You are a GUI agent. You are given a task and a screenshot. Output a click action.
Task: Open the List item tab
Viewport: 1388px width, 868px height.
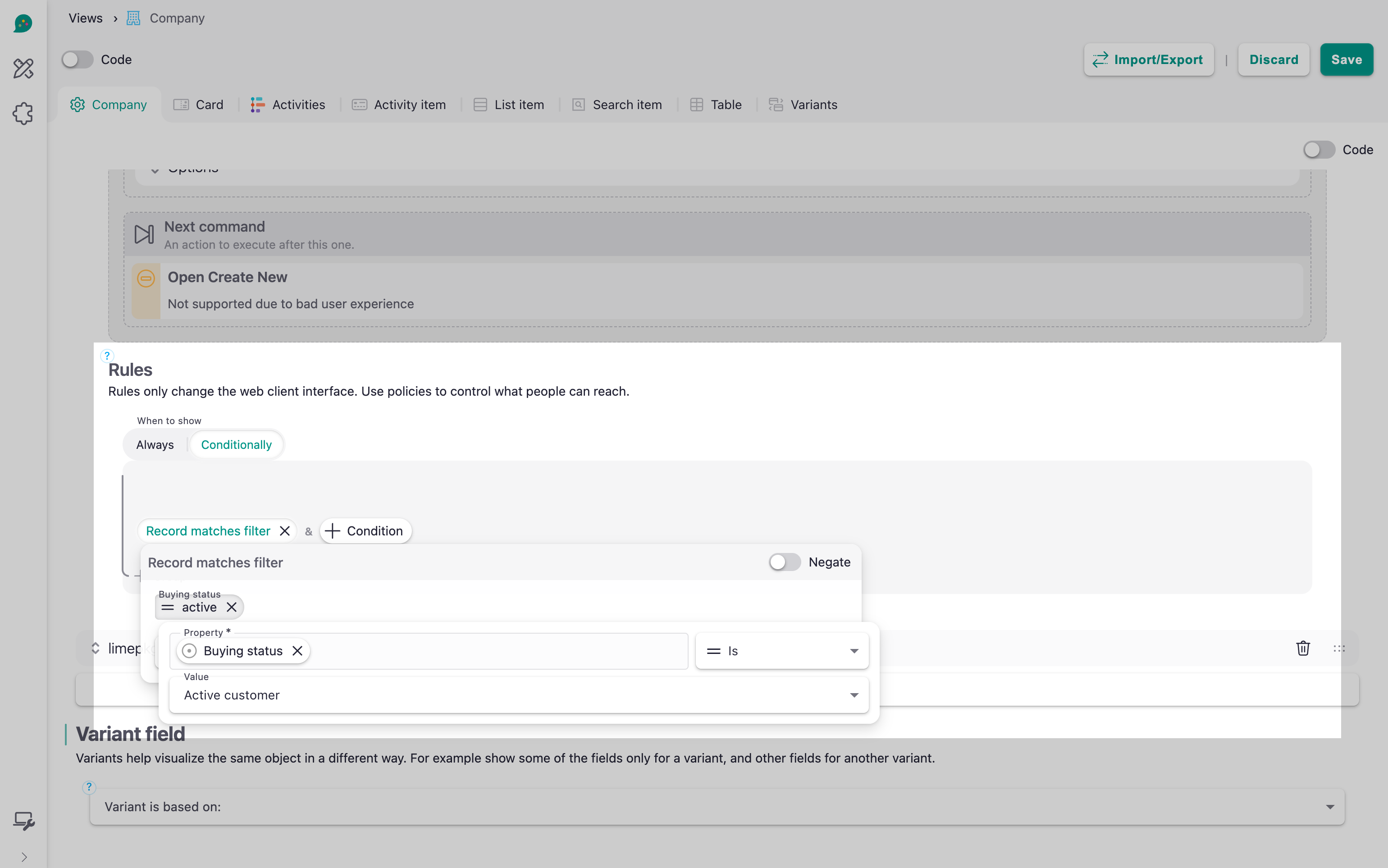pos(509,105)
